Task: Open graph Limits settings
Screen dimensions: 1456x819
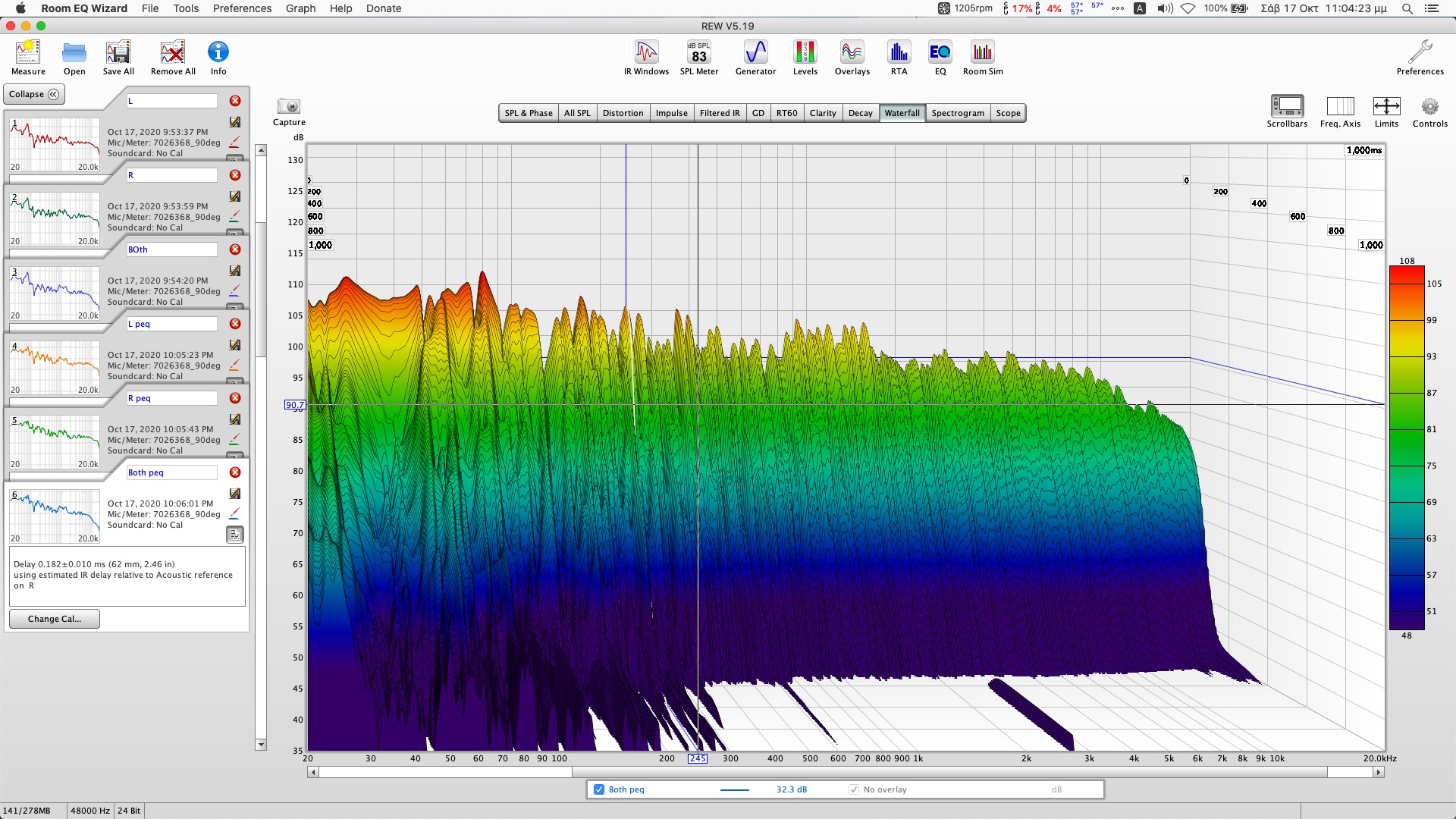Action: tap(1385, 111)
